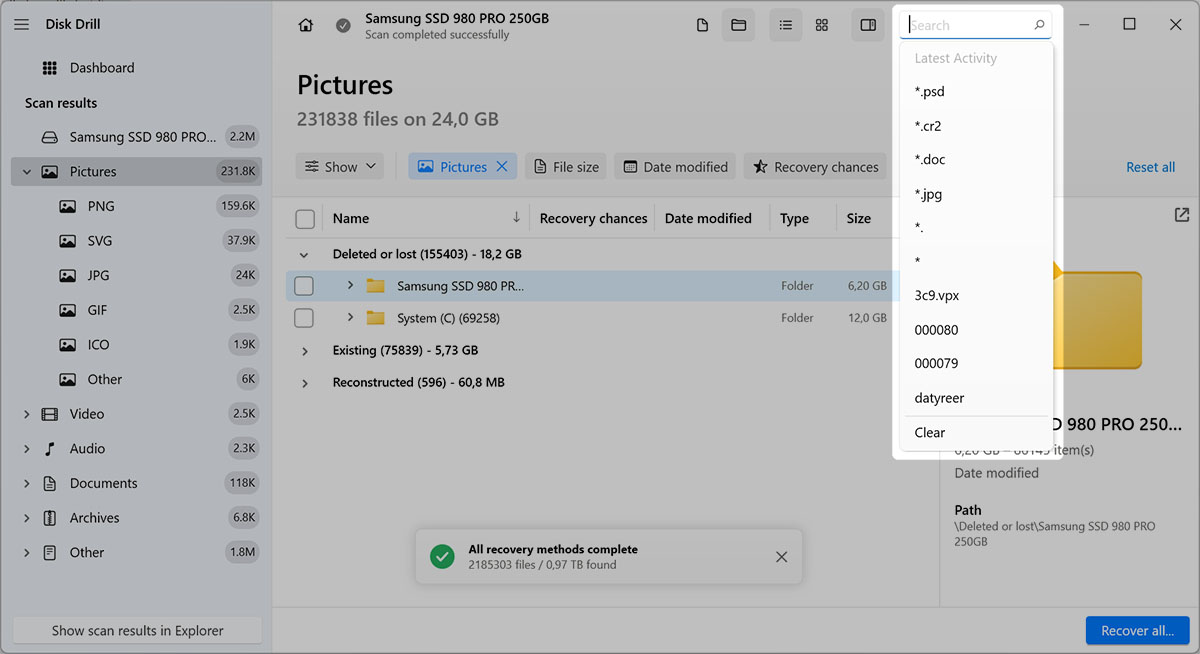
Task: Sort by Recovery chances column header
Action: pos(593,218)
